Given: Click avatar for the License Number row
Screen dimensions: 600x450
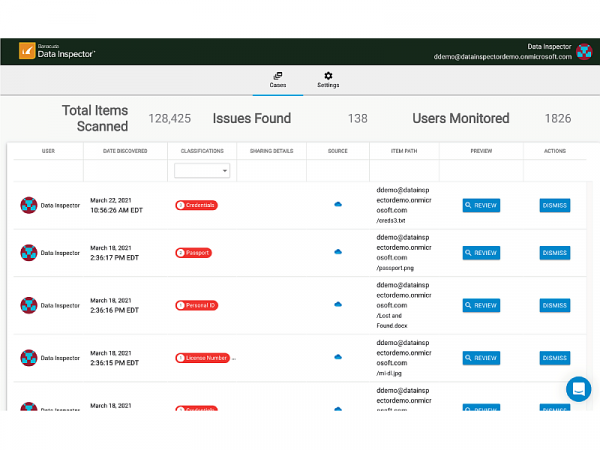Looking at the screenshot, I should click(29, 358).
